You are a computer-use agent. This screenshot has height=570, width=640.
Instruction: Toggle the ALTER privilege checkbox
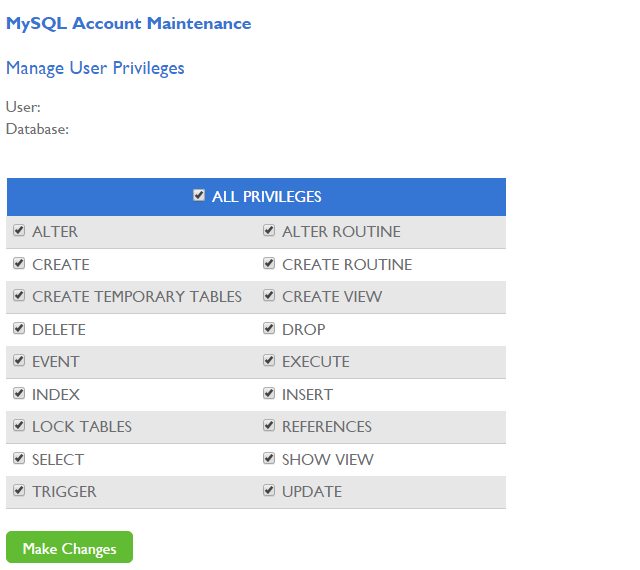point(19,230)
